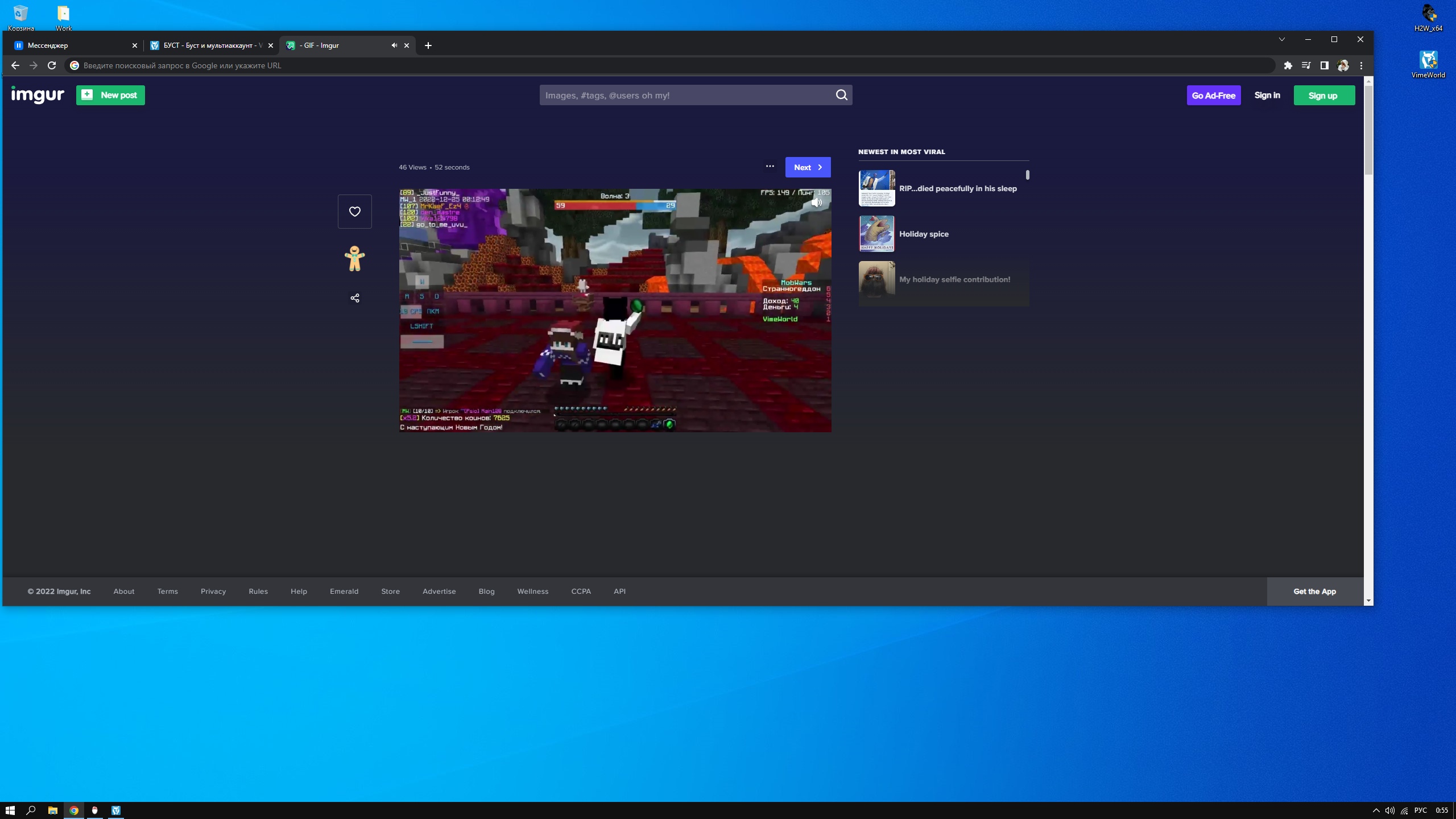Open the three-dots post options menu

770,167
